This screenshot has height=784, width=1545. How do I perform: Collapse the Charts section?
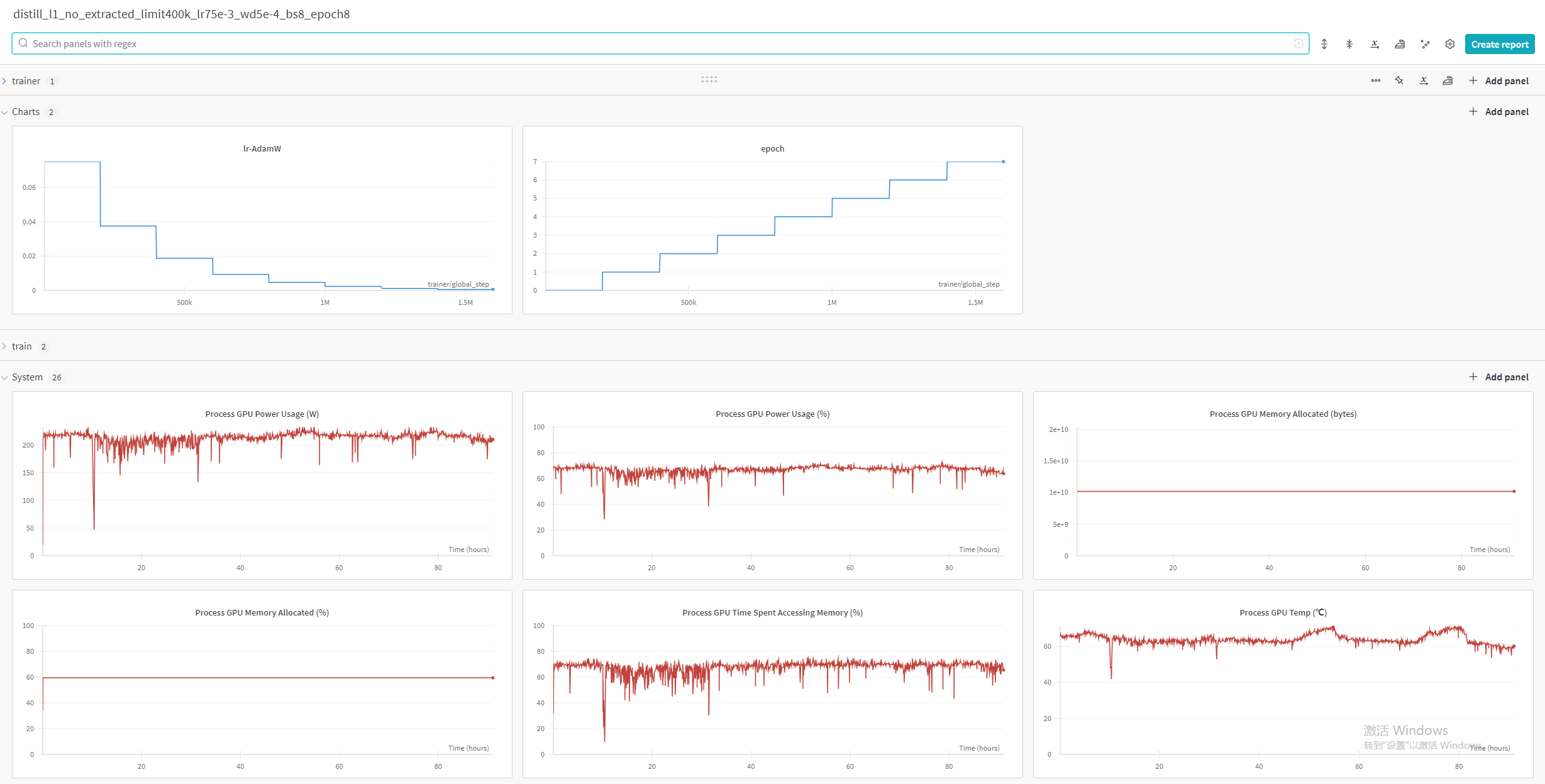pos(4,112)
